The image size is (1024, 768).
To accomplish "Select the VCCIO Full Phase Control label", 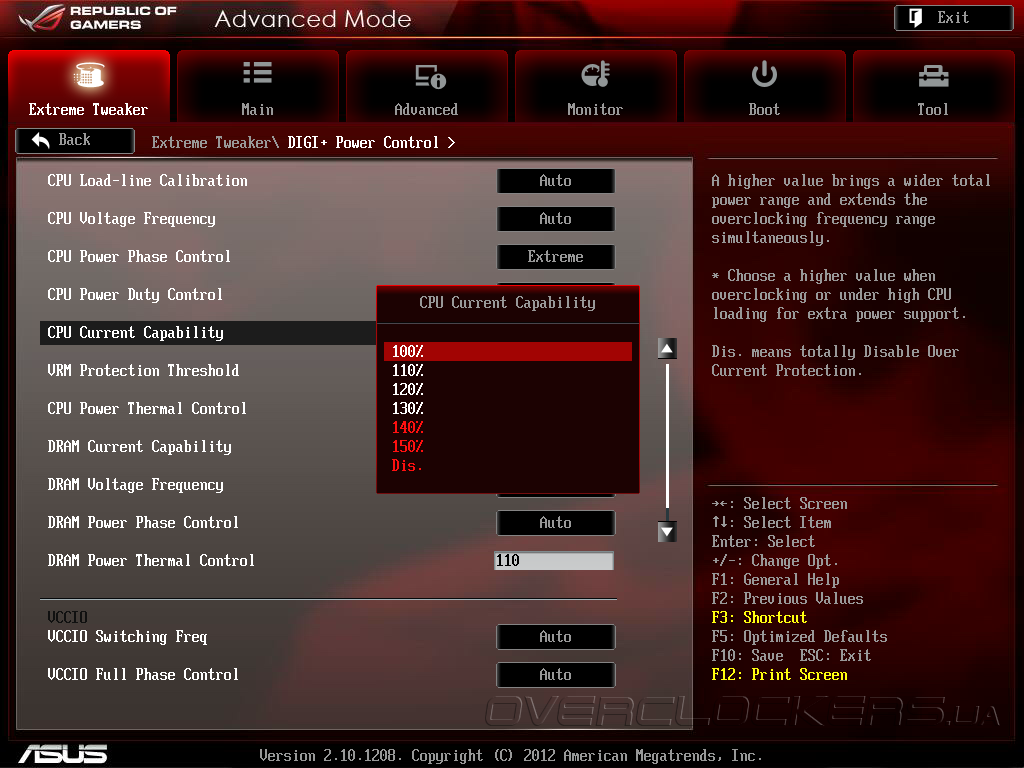I will (x=143, y=675).
